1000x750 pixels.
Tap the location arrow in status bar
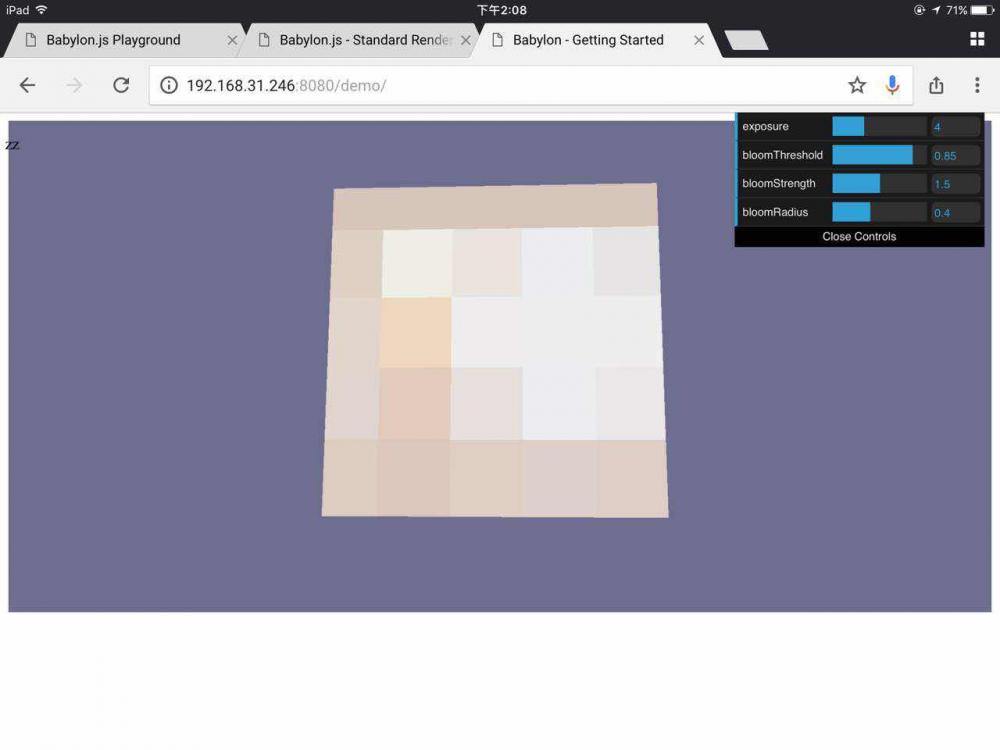[936, 10]
